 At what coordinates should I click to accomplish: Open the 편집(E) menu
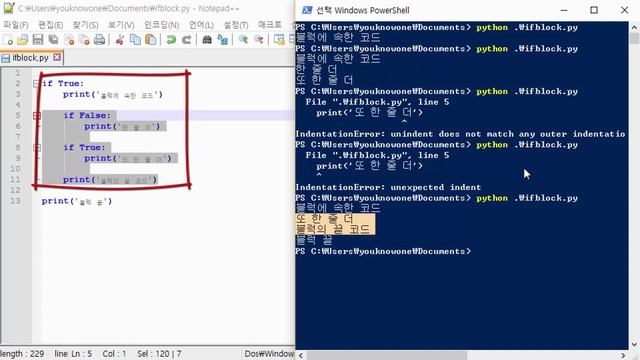(51, 25)
